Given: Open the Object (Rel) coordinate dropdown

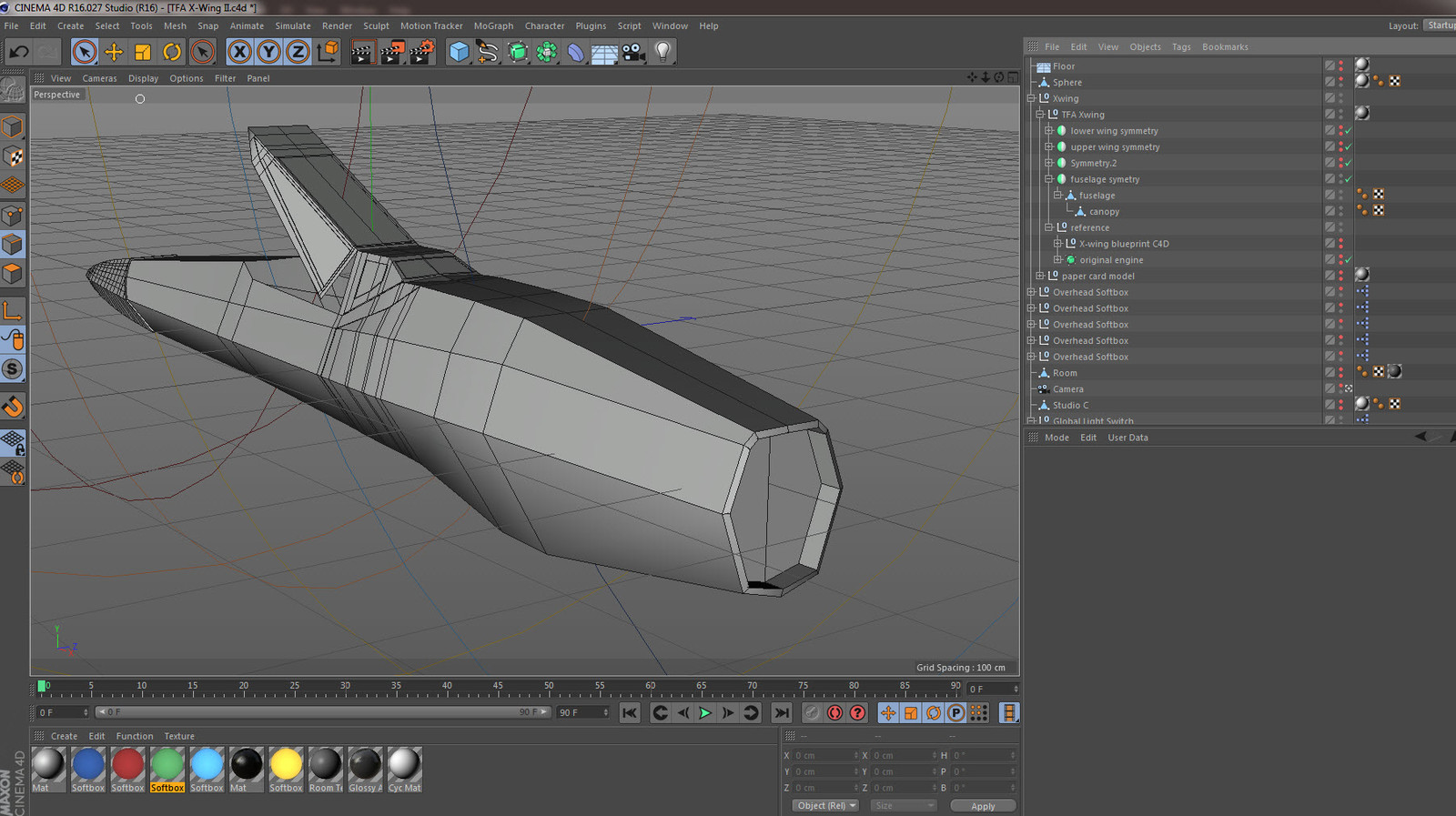Looking at the screenshot, I should pos(826,806).
